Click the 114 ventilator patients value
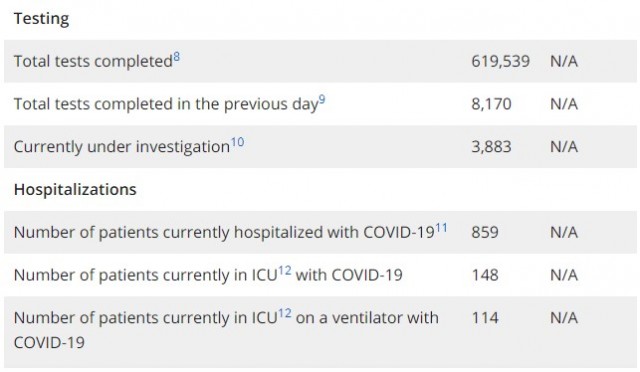Image resolution: width=640 pixels, height=372 pixels. 485,318
